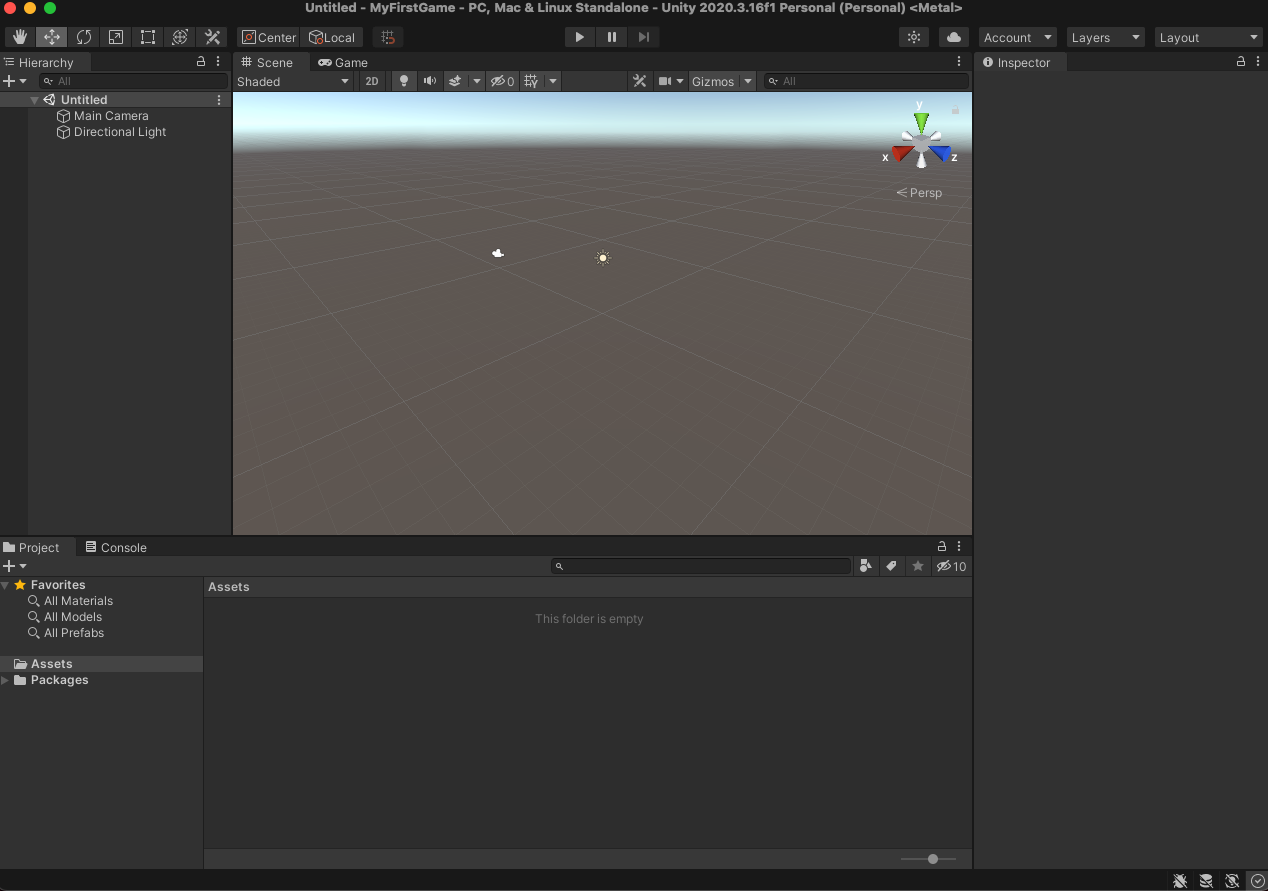Click the Scene view search field
Viewport: 1268px width, 891px height.
pos(865,81)
